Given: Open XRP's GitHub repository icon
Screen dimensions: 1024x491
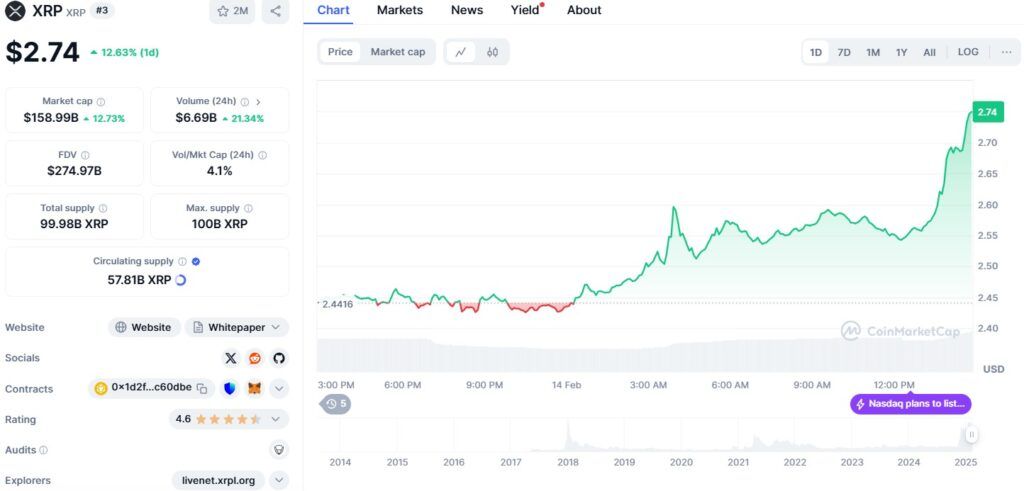Looking at the screenshot, I should pos(279,358).
